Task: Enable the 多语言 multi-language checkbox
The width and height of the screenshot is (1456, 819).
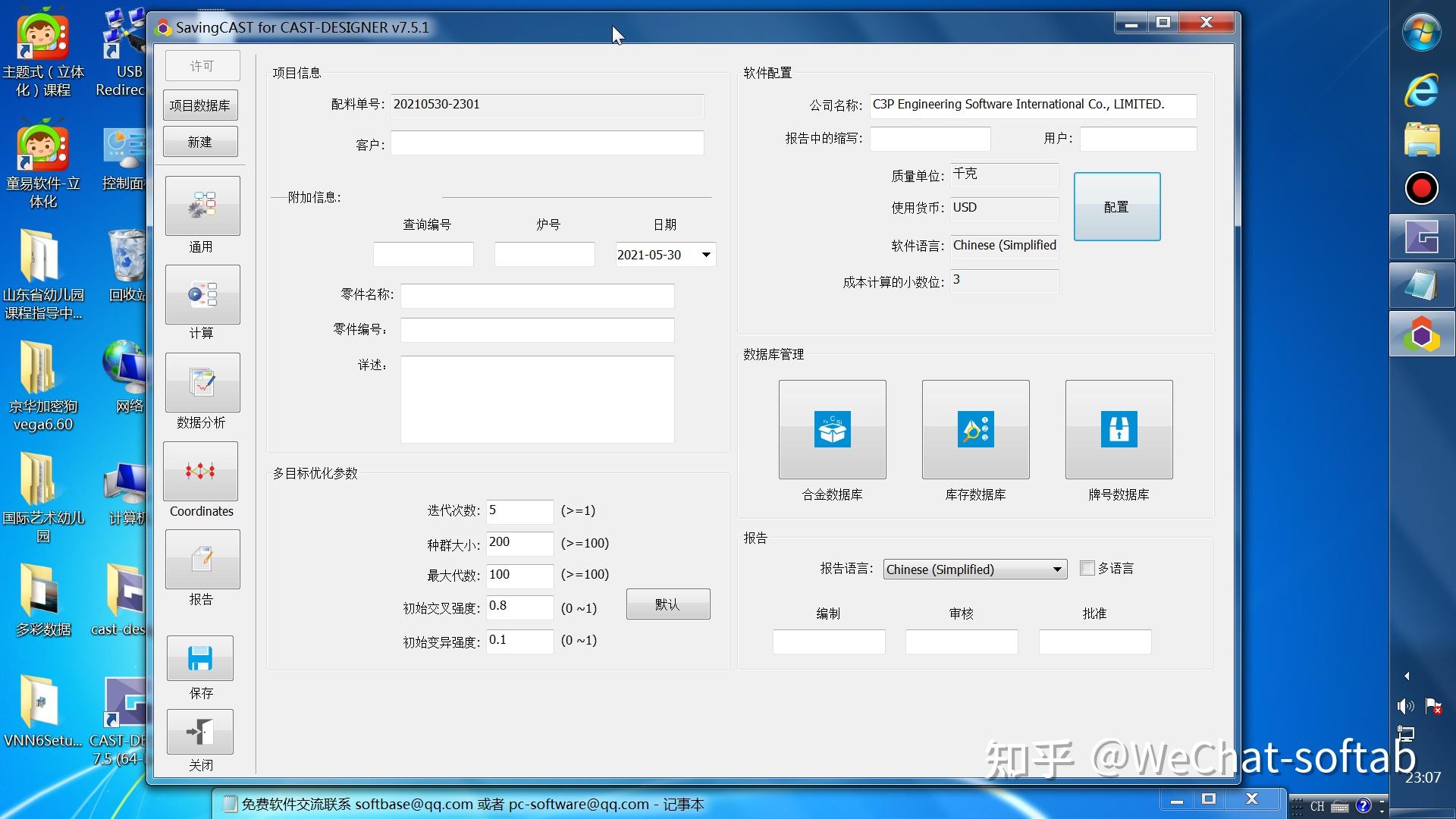Action: (1087, 568)
